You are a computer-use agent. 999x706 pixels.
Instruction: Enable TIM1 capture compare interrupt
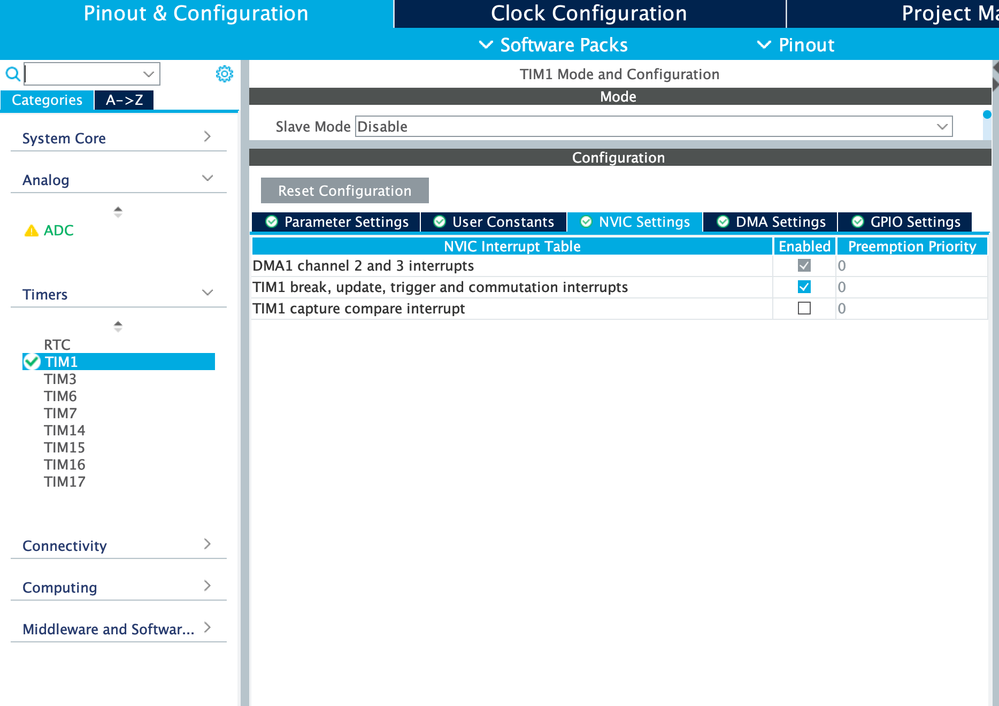pyautogui.click(x=804, y=308)
